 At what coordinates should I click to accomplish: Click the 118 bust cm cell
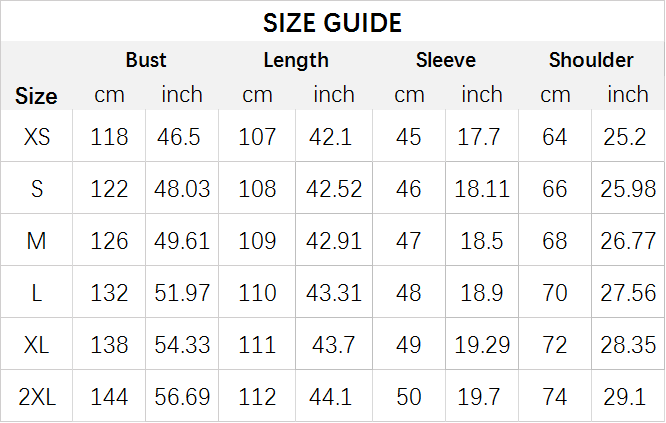(x=109, y=137)
